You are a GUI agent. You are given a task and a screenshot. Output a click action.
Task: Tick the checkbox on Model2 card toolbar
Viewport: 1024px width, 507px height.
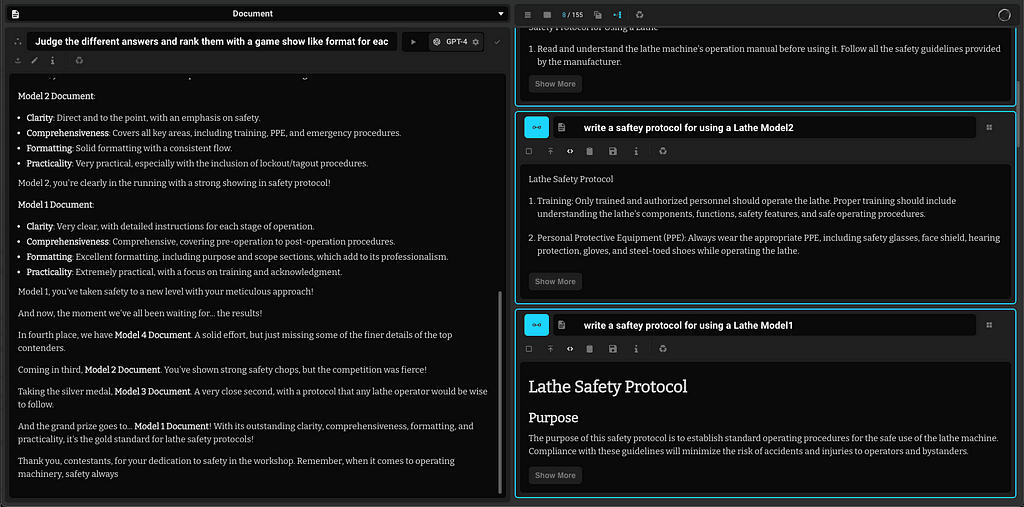(529, 151)
